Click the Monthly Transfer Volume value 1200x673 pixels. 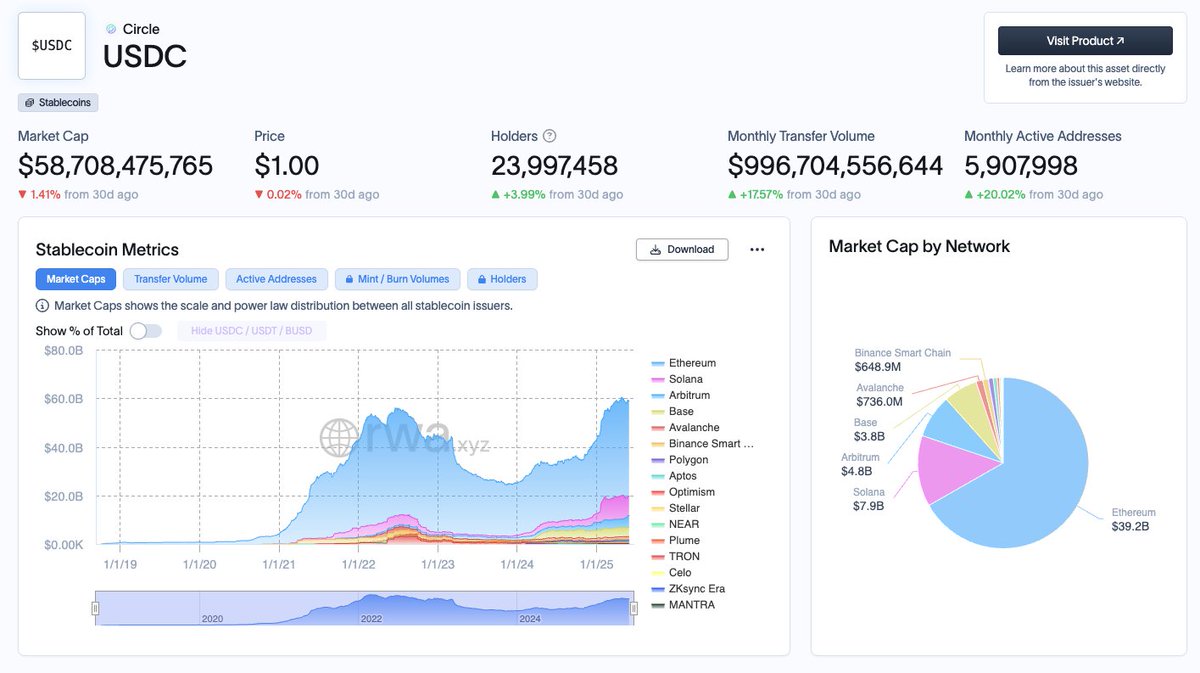(x=836, y=166)
